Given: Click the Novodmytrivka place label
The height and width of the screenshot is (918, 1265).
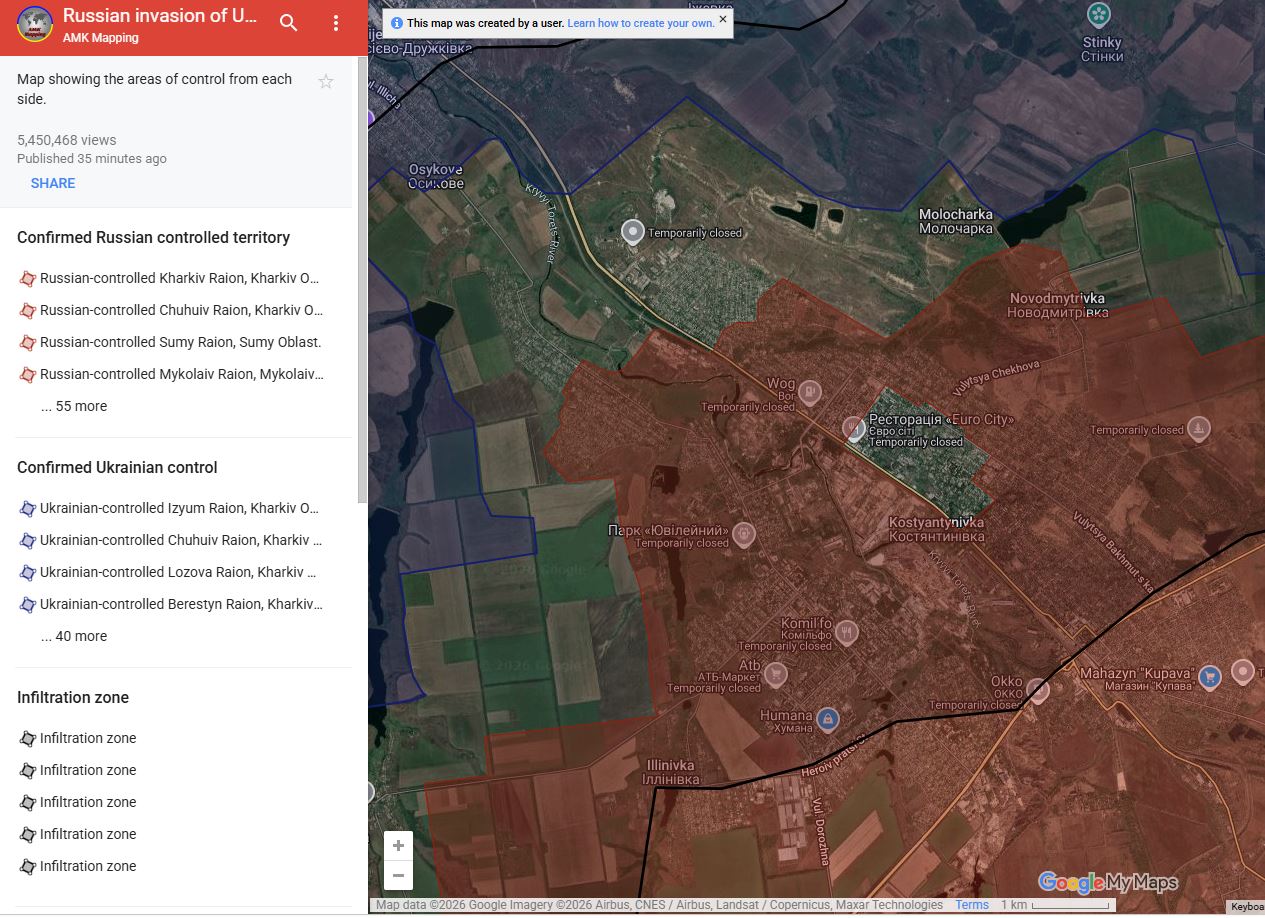Looking at the screenshot, I should click(x=1059, y=305).
